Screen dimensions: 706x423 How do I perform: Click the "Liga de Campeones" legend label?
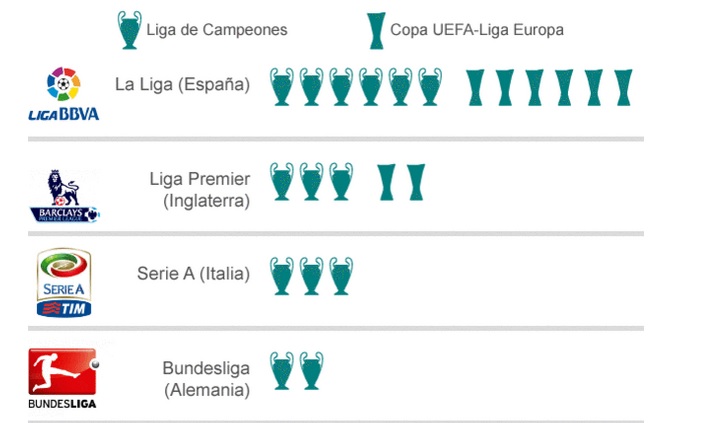[217, 30]
